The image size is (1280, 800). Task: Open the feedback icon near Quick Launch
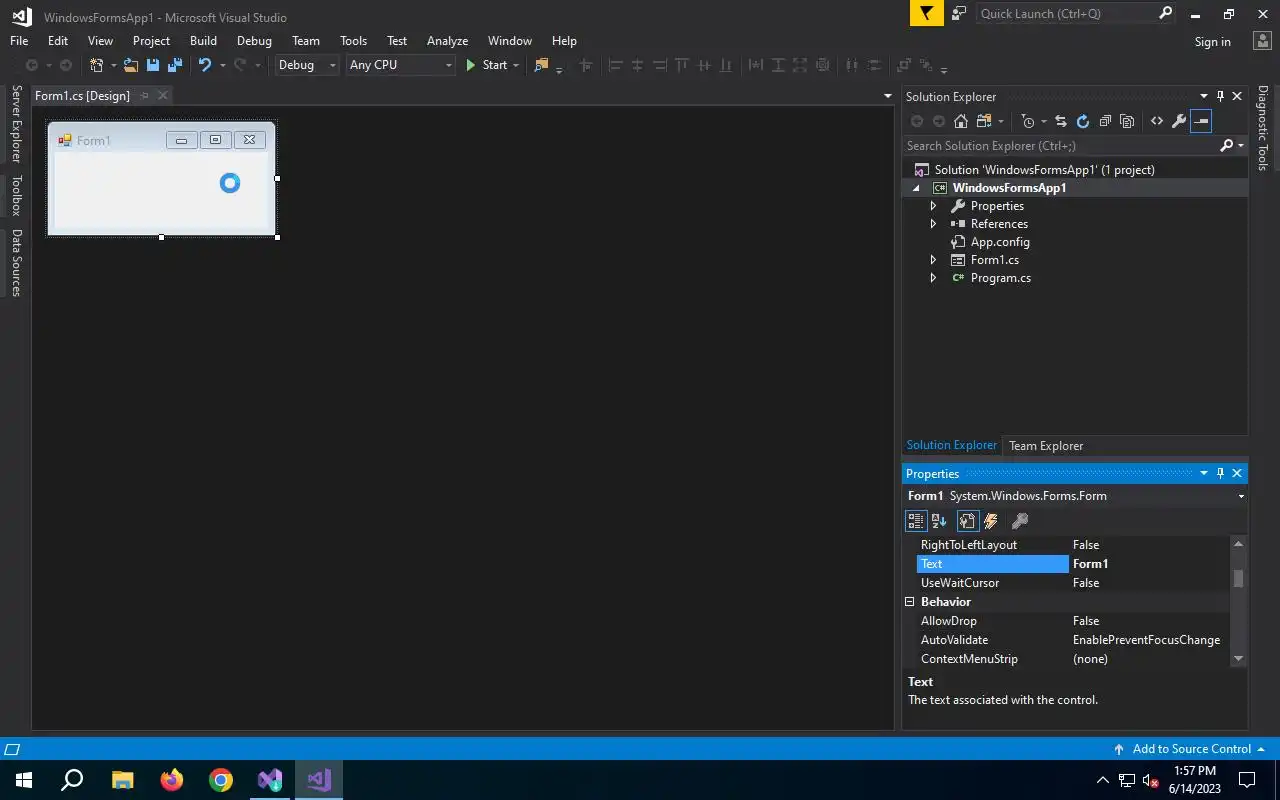pos(959,13)
